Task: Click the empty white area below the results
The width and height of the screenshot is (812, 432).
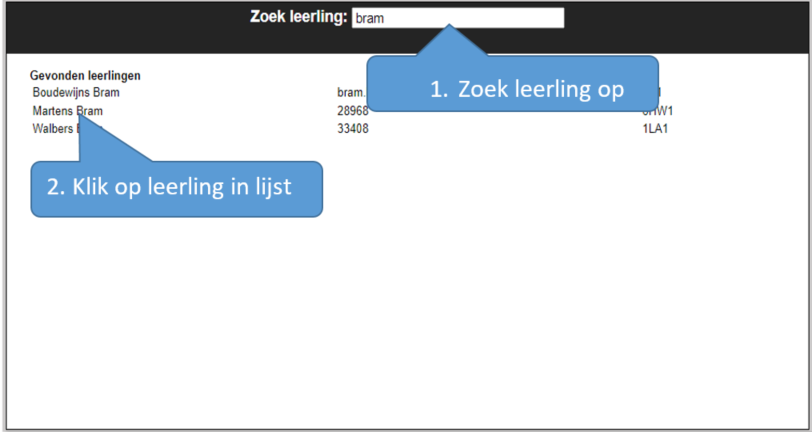Action: 400,320
